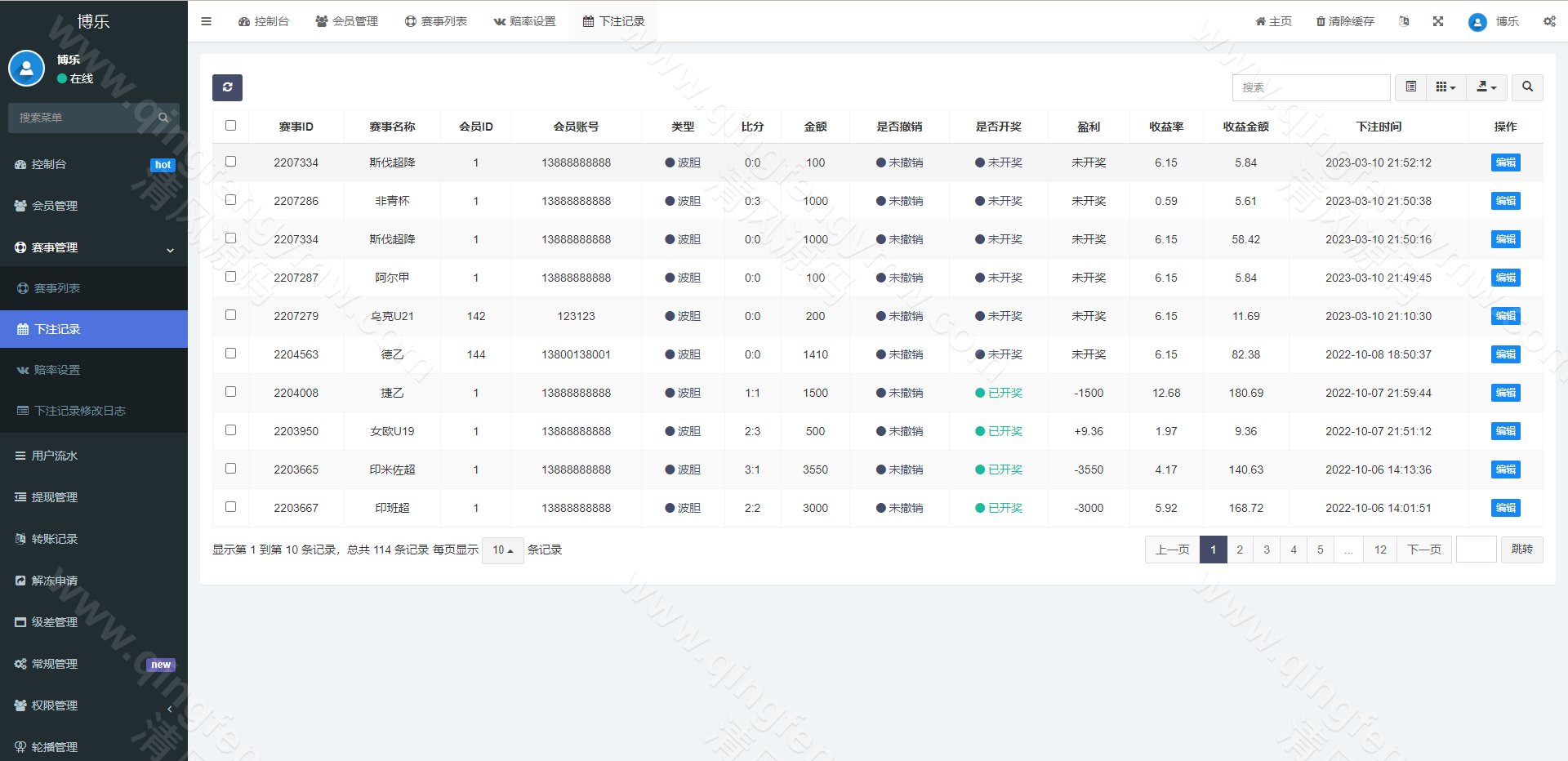Open the page size dropdown showing 10
Screen dimensions: 1568x761
(502, 550)
